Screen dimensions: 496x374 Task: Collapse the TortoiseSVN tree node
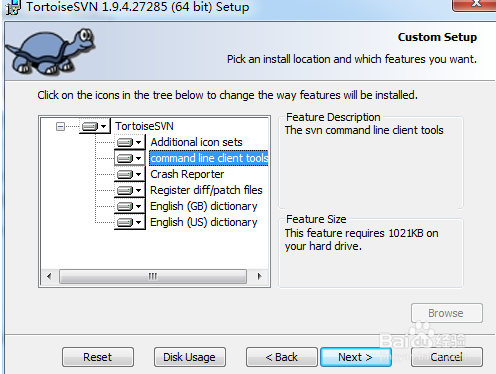60,126
